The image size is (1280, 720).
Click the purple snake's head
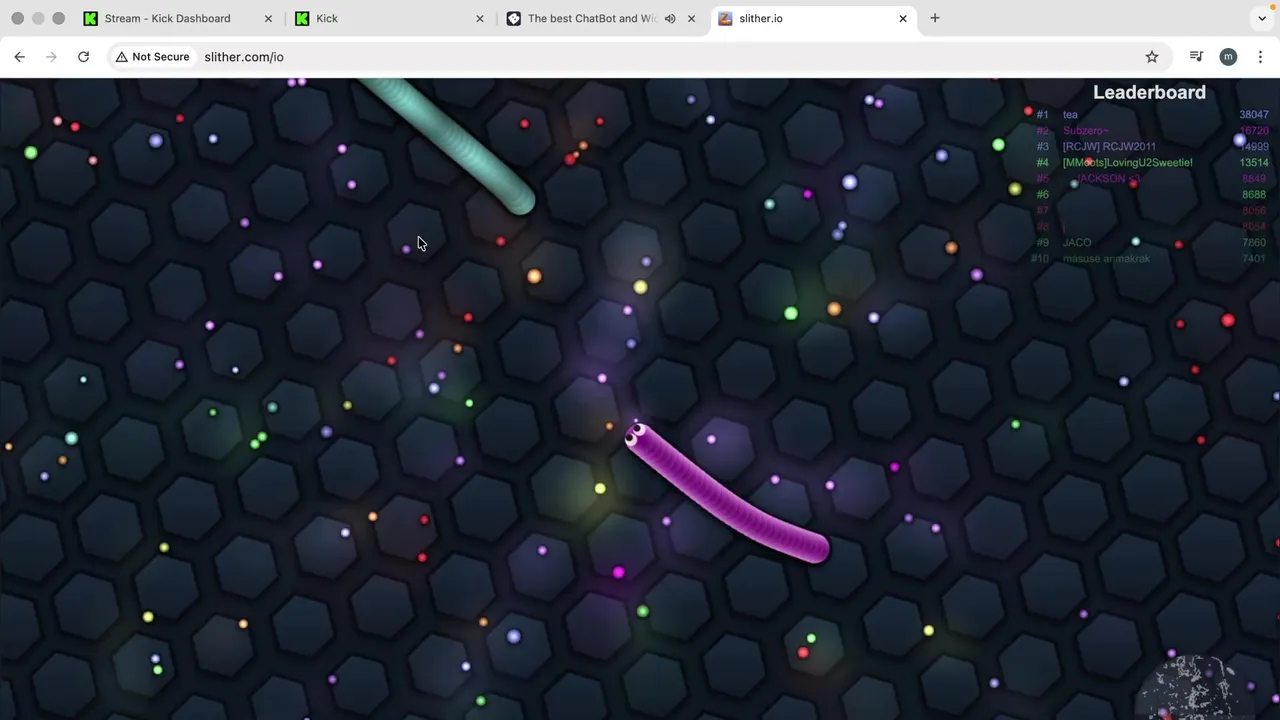637,435
